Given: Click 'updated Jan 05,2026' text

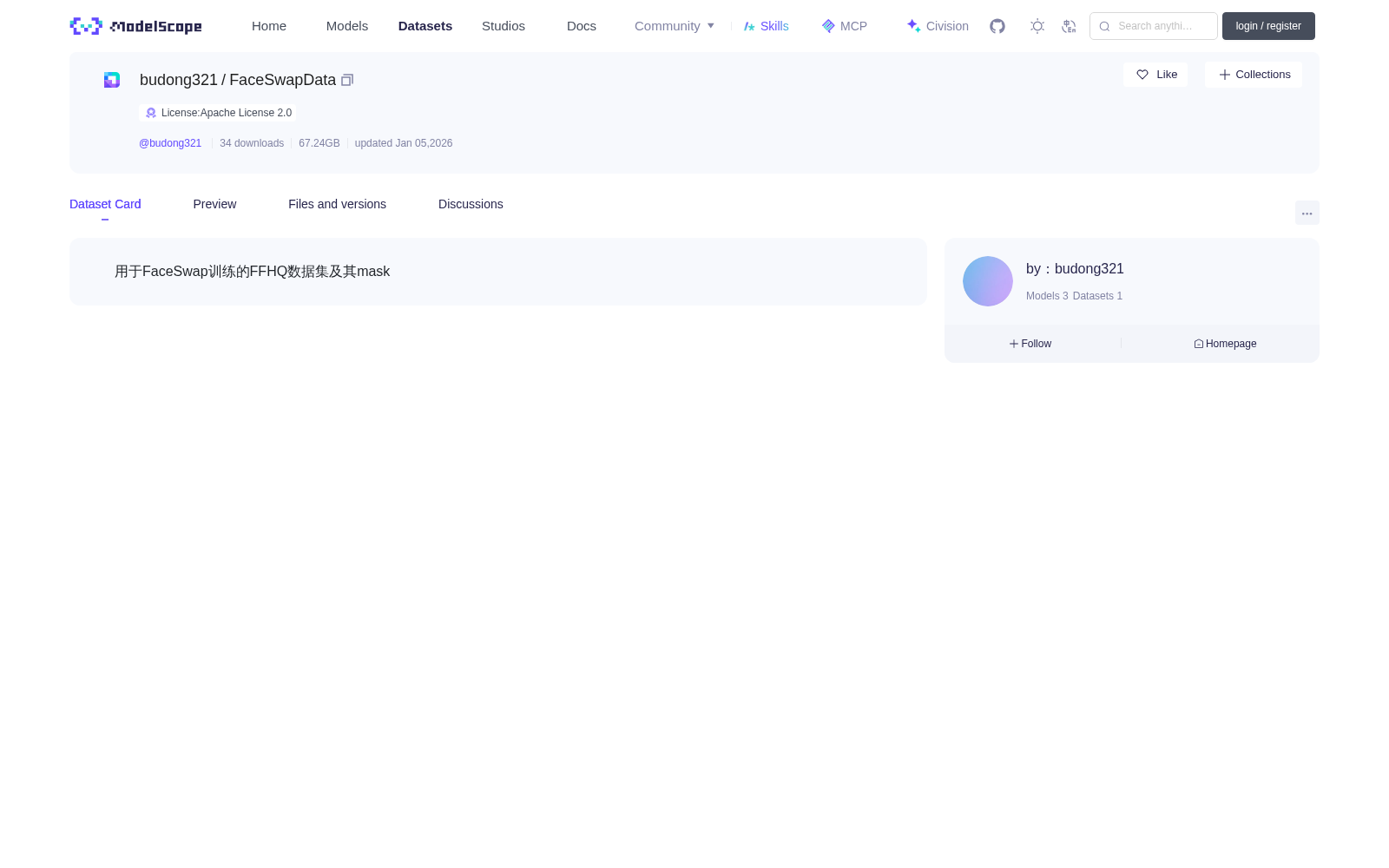Looking at the screenshot, I should coord(404,143).
